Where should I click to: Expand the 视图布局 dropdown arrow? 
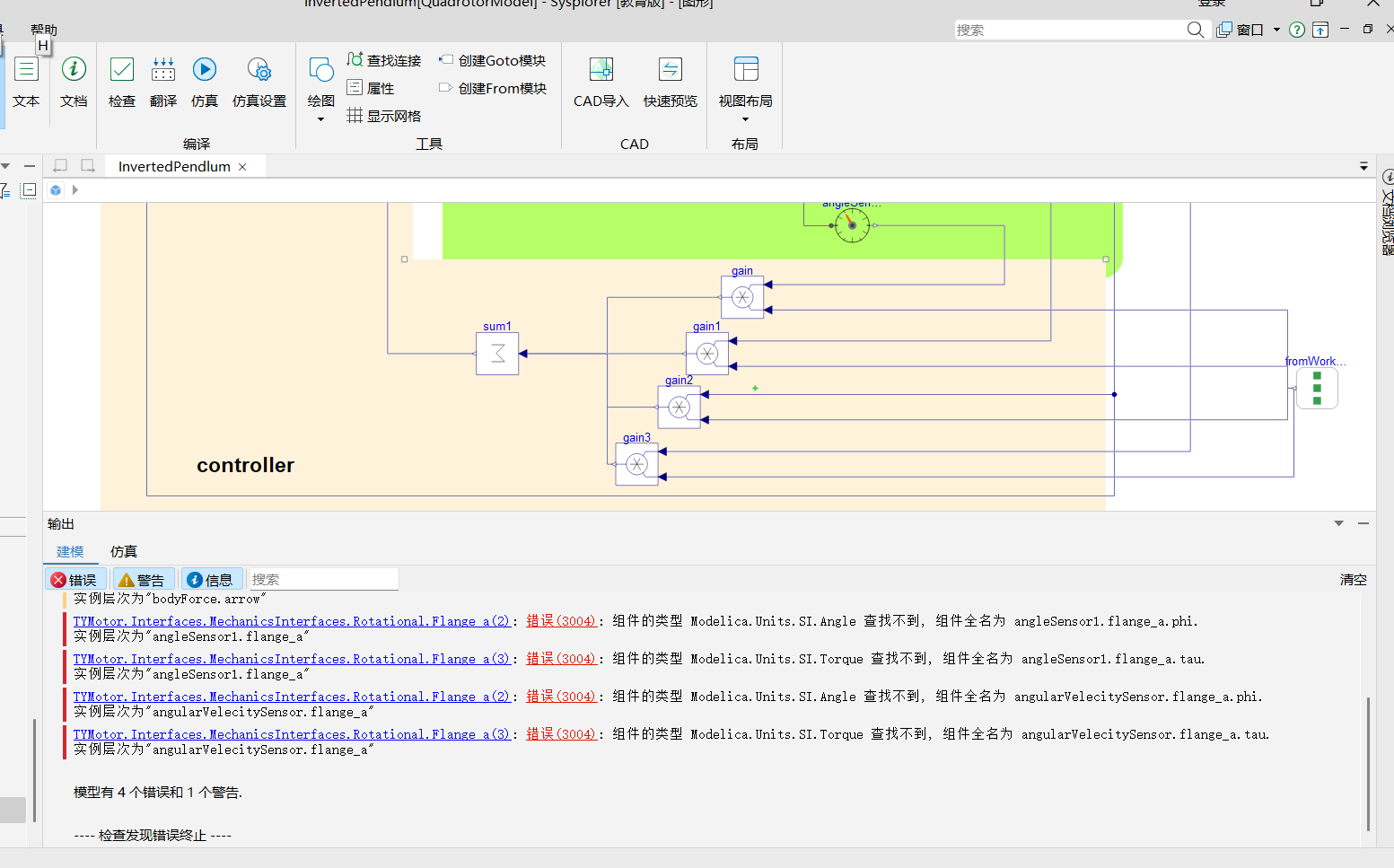pos(745,119)
